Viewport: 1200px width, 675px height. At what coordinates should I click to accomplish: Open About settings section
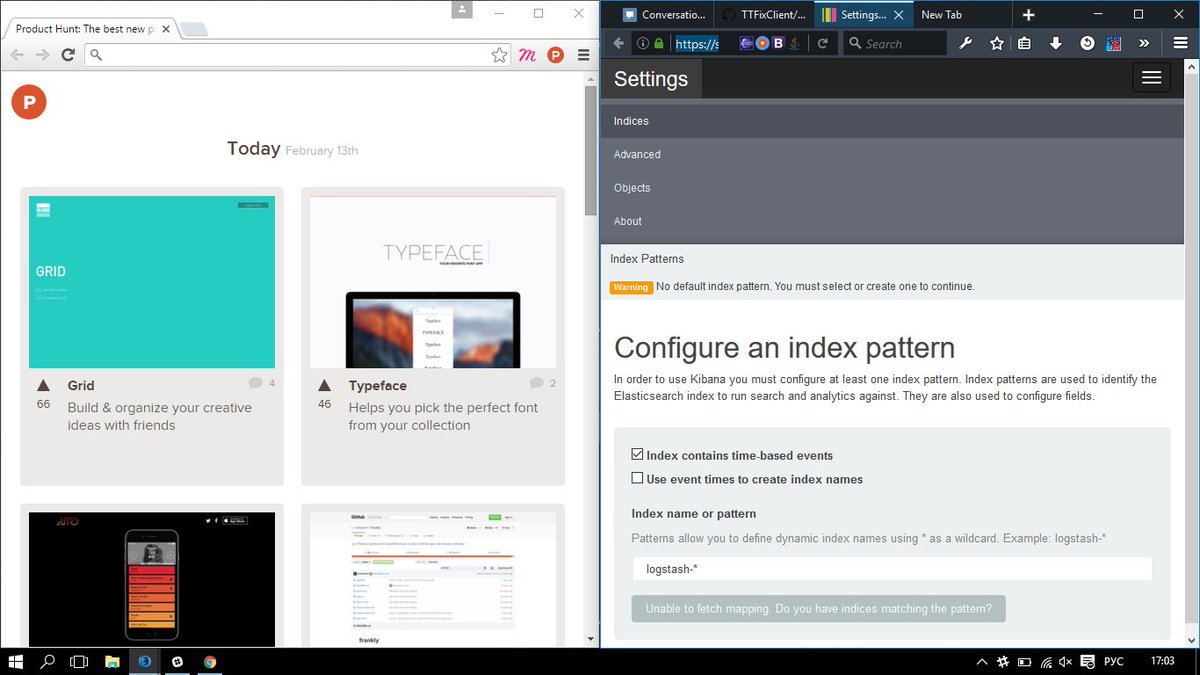(892, 221)
